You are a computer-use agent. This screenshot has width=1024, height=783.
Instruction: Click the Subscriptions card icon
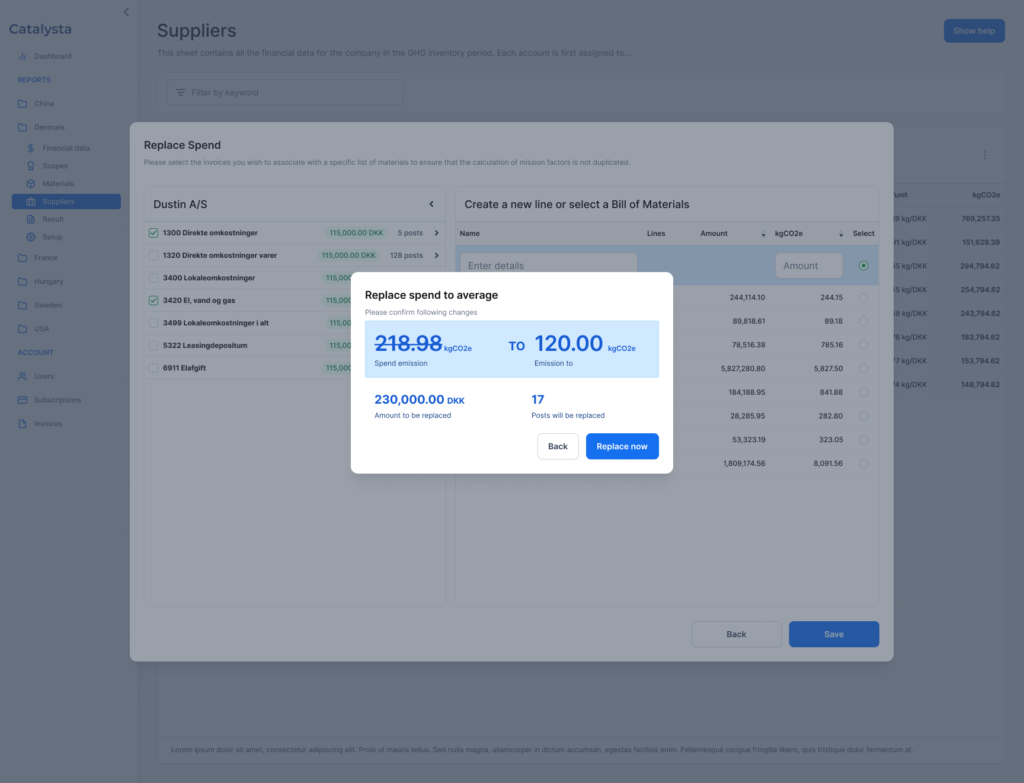tap(23, 400)
